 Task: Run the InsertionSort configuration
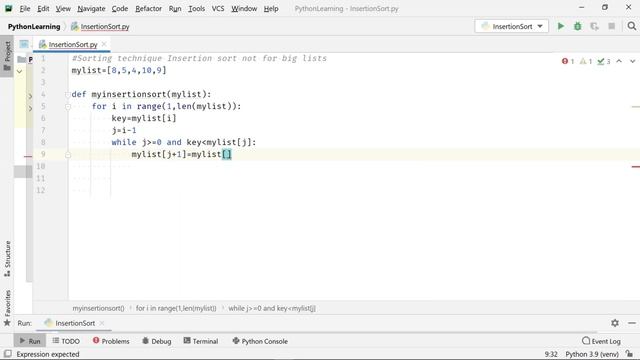click(x=560, y=26)
